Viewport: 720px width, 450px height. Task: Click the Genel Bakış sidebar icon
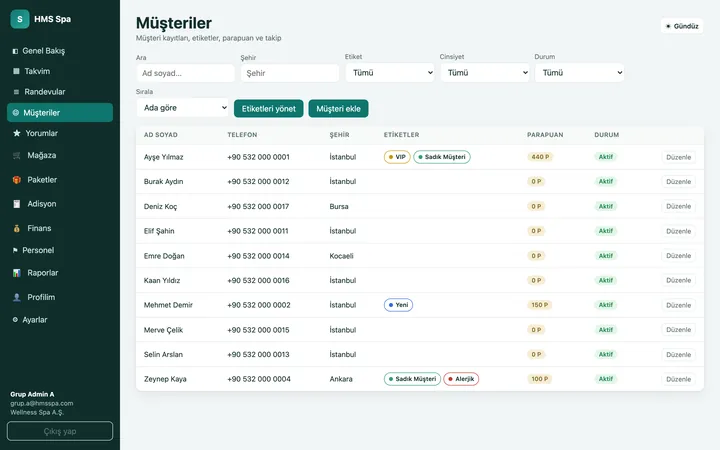click(x=15, y=51)
